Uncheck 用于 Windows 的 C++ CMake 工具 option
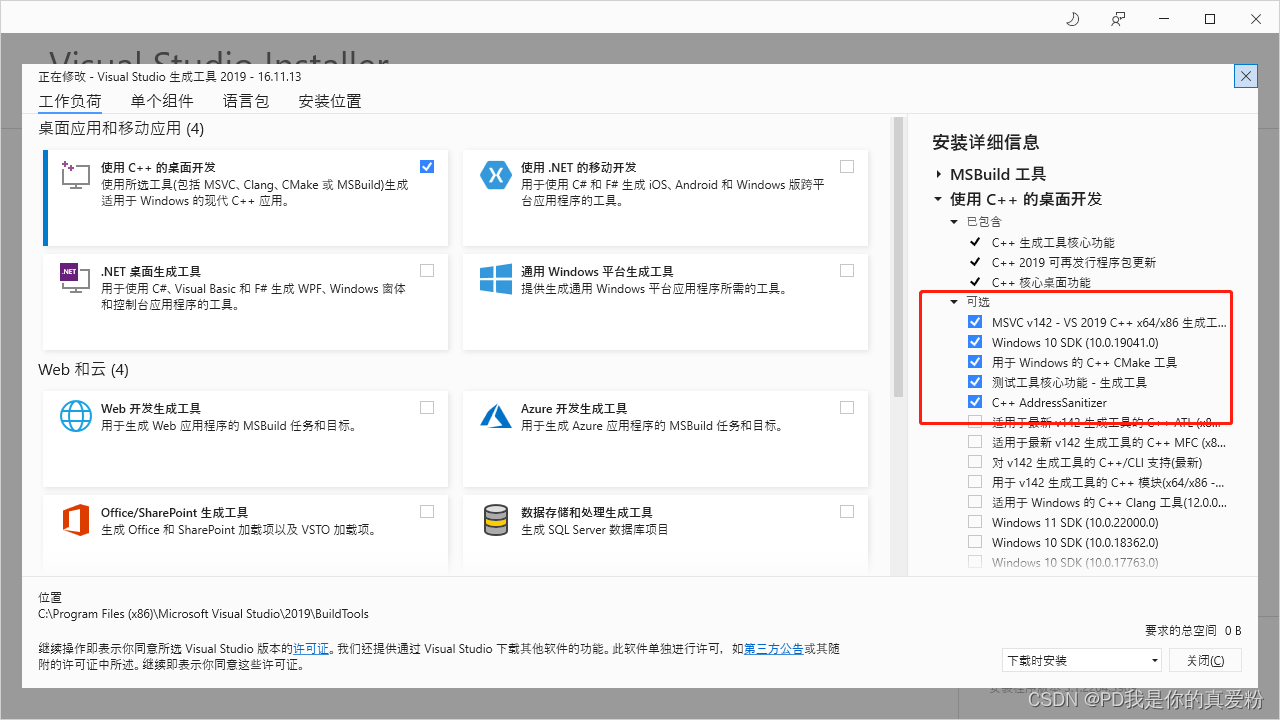 point(975,362)
